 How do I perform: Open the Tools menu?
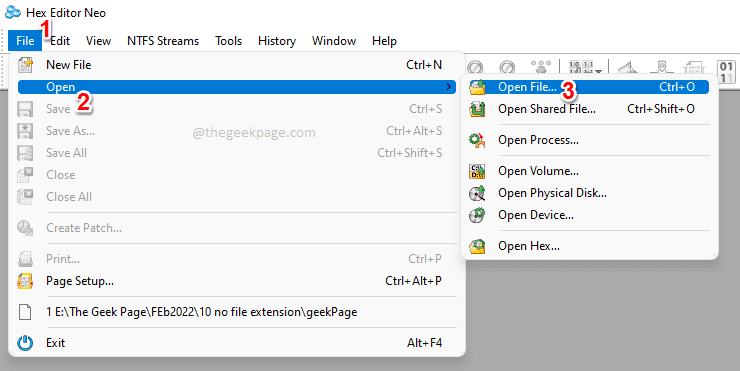pyautogui.click(x=228, y=41)
